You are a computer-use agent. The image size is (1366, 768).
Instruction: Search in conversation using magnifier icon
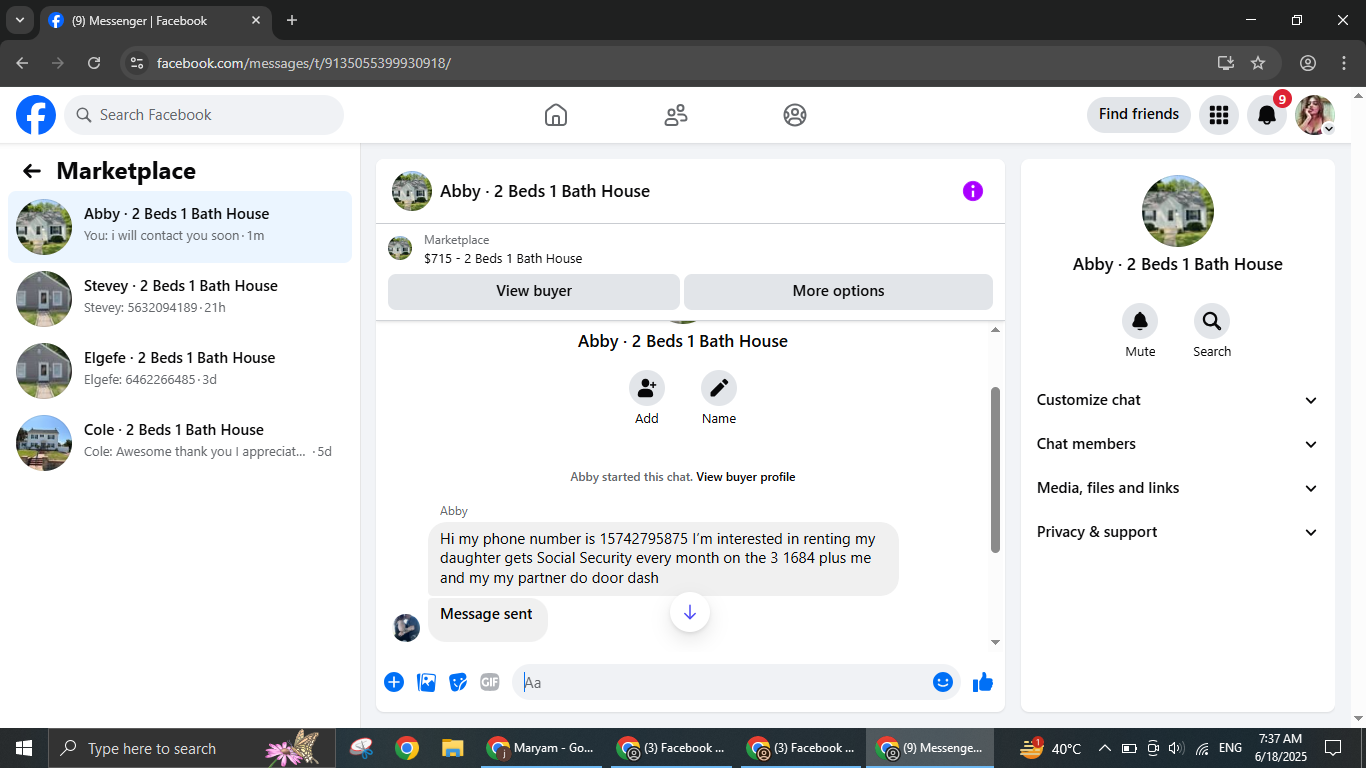pyautogui.click(x=1212, y=321)
